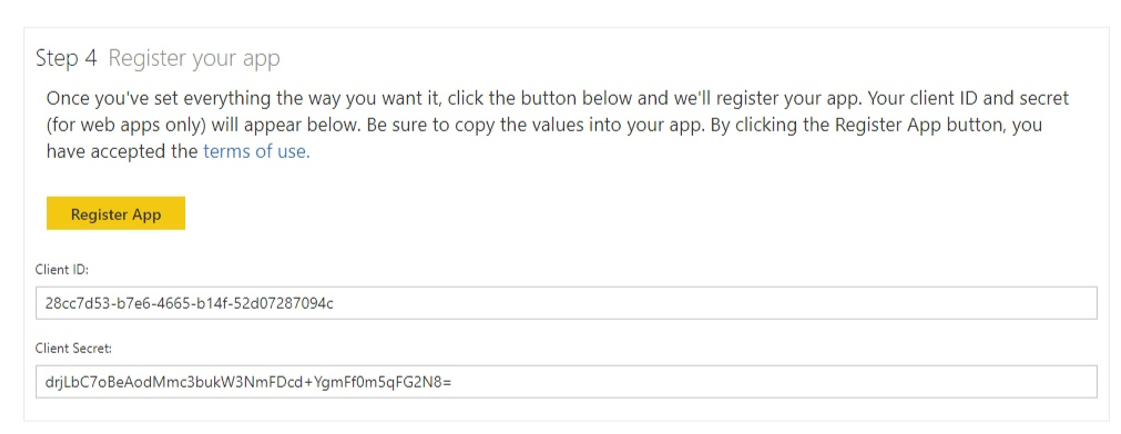Viewport: 1121px width, 434px height.
Task: Place cursor at end of Client Secret value
Action: click(453, 381)
